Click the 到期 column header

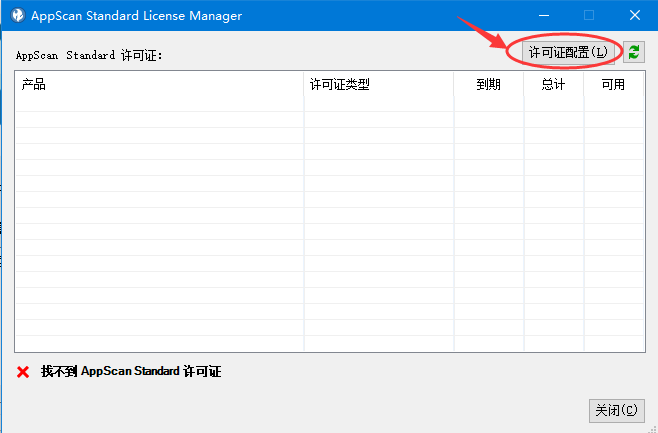[489, 85]
